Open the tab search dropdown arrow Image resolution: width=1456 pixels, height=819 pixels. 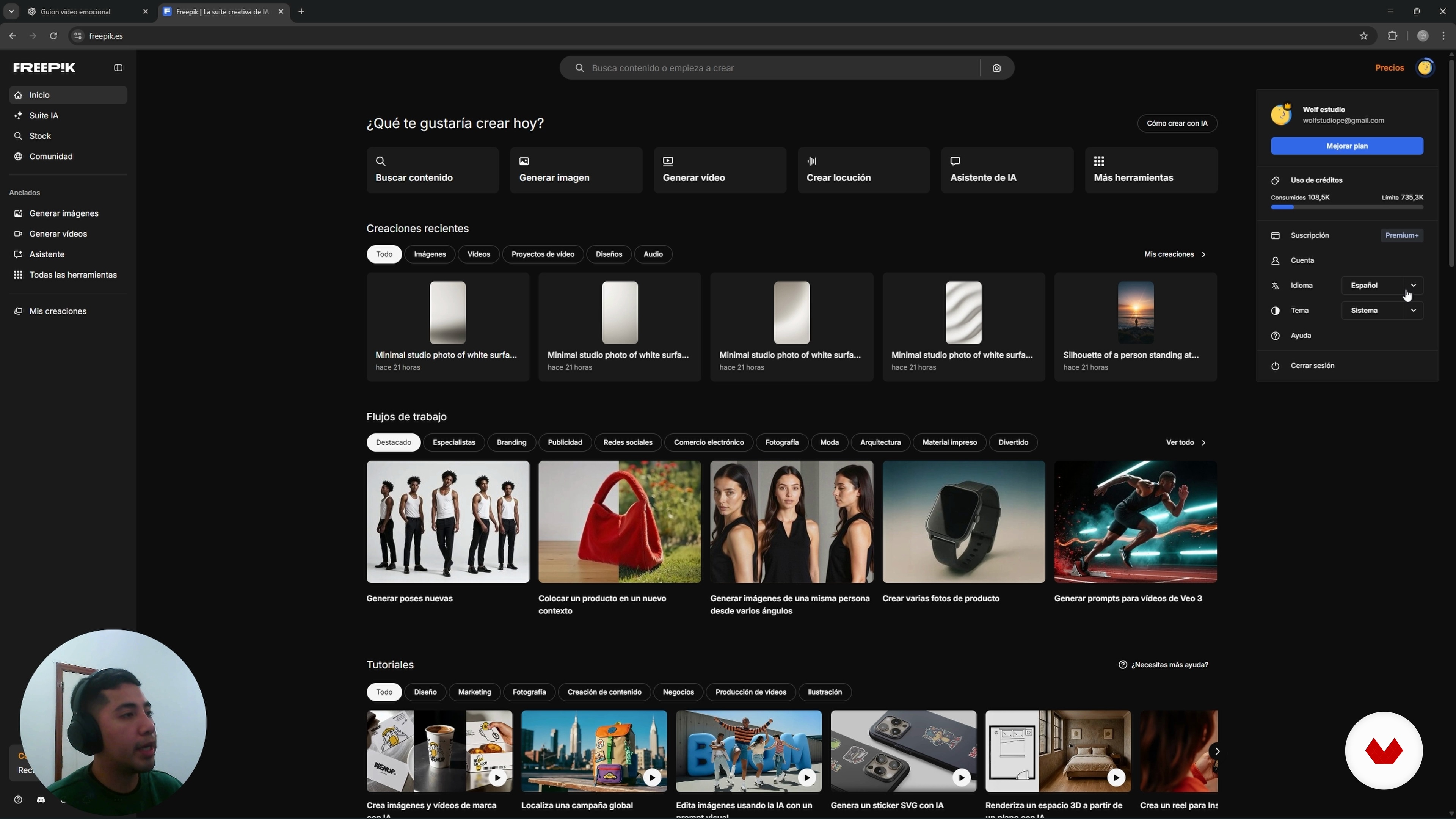pos(11,11)
